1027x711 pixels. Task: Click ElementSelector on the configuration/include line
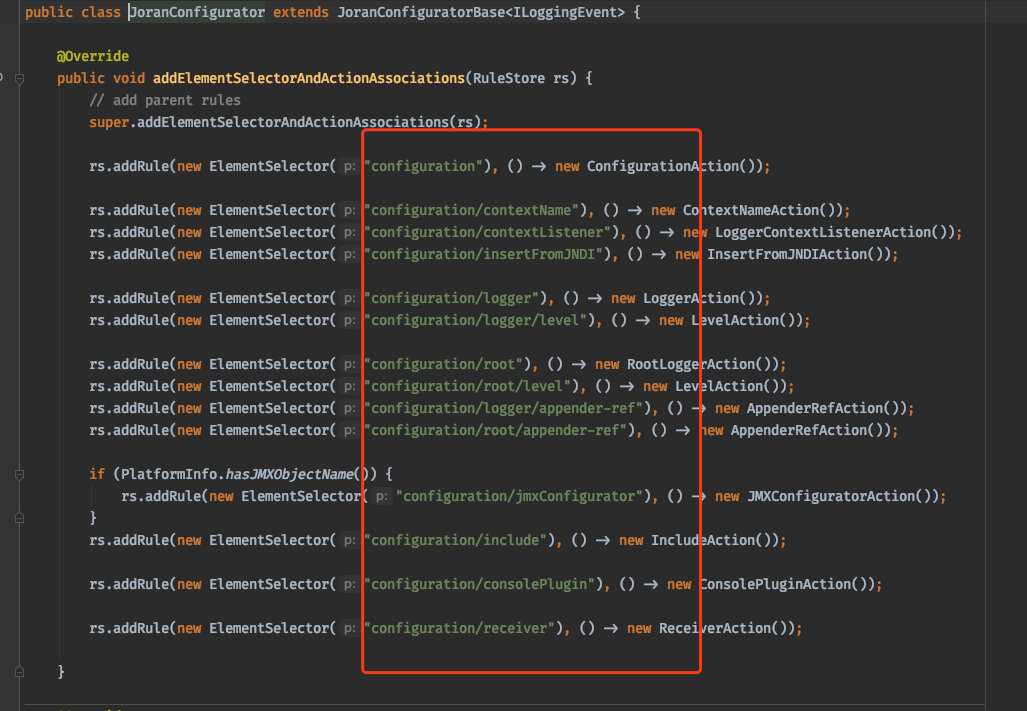tap(269, 540)
